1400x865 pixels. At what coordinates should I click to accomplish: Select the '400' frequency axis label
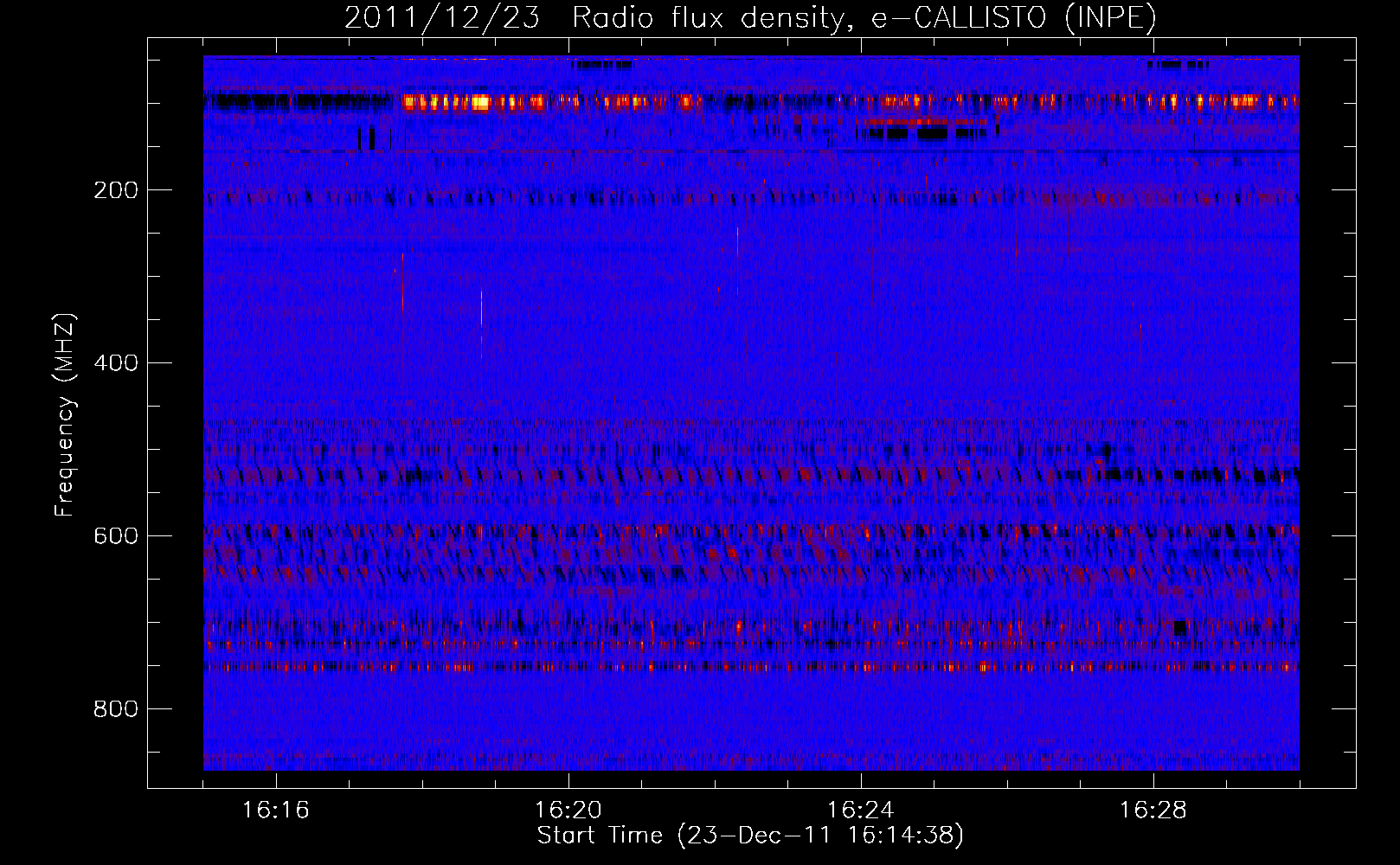[x=116, y=363]
